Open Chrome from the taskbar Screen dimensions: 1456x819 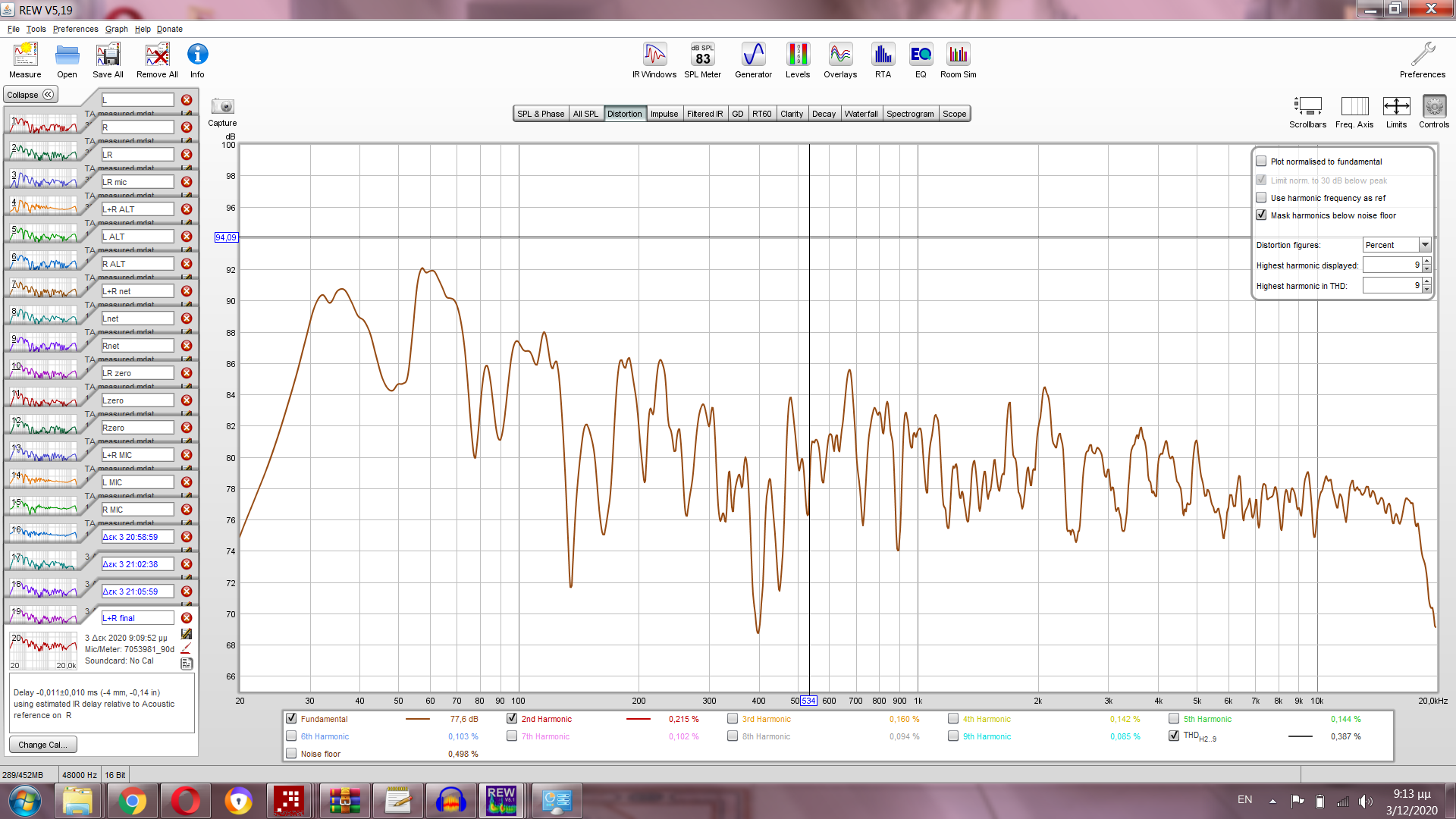pos(132,801)
